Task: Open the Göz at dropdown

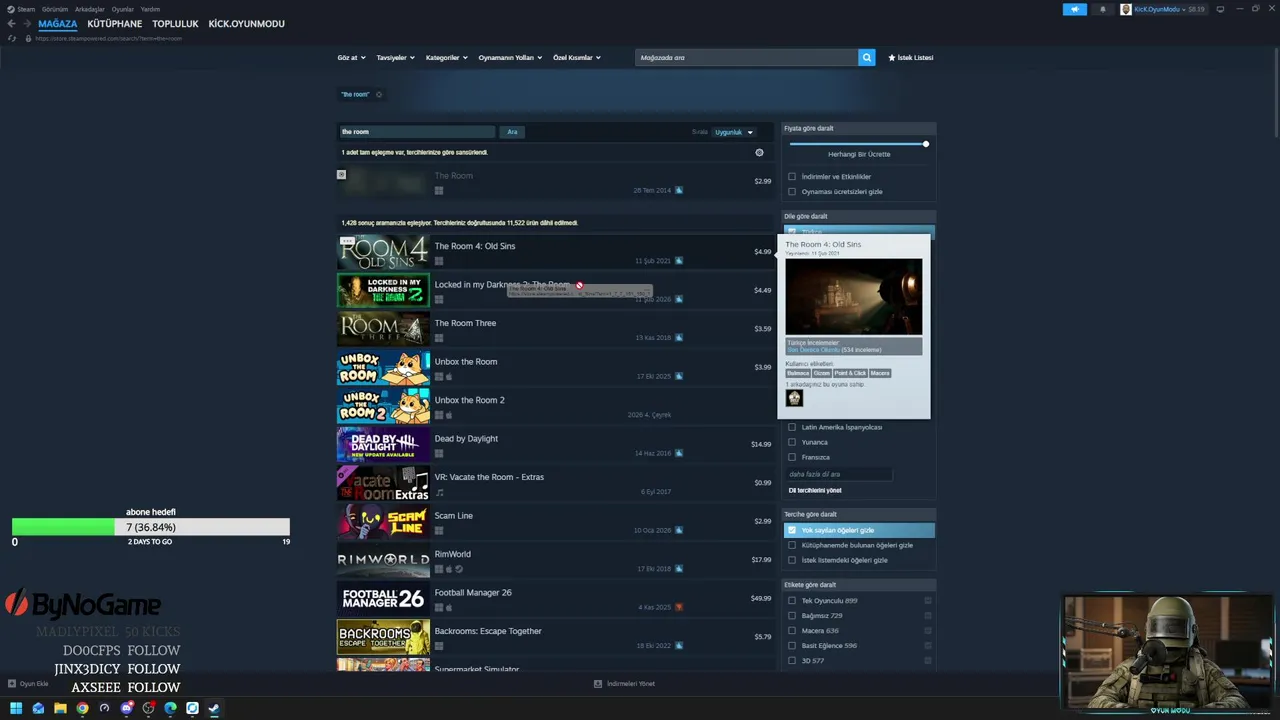Action: point(351,57)
